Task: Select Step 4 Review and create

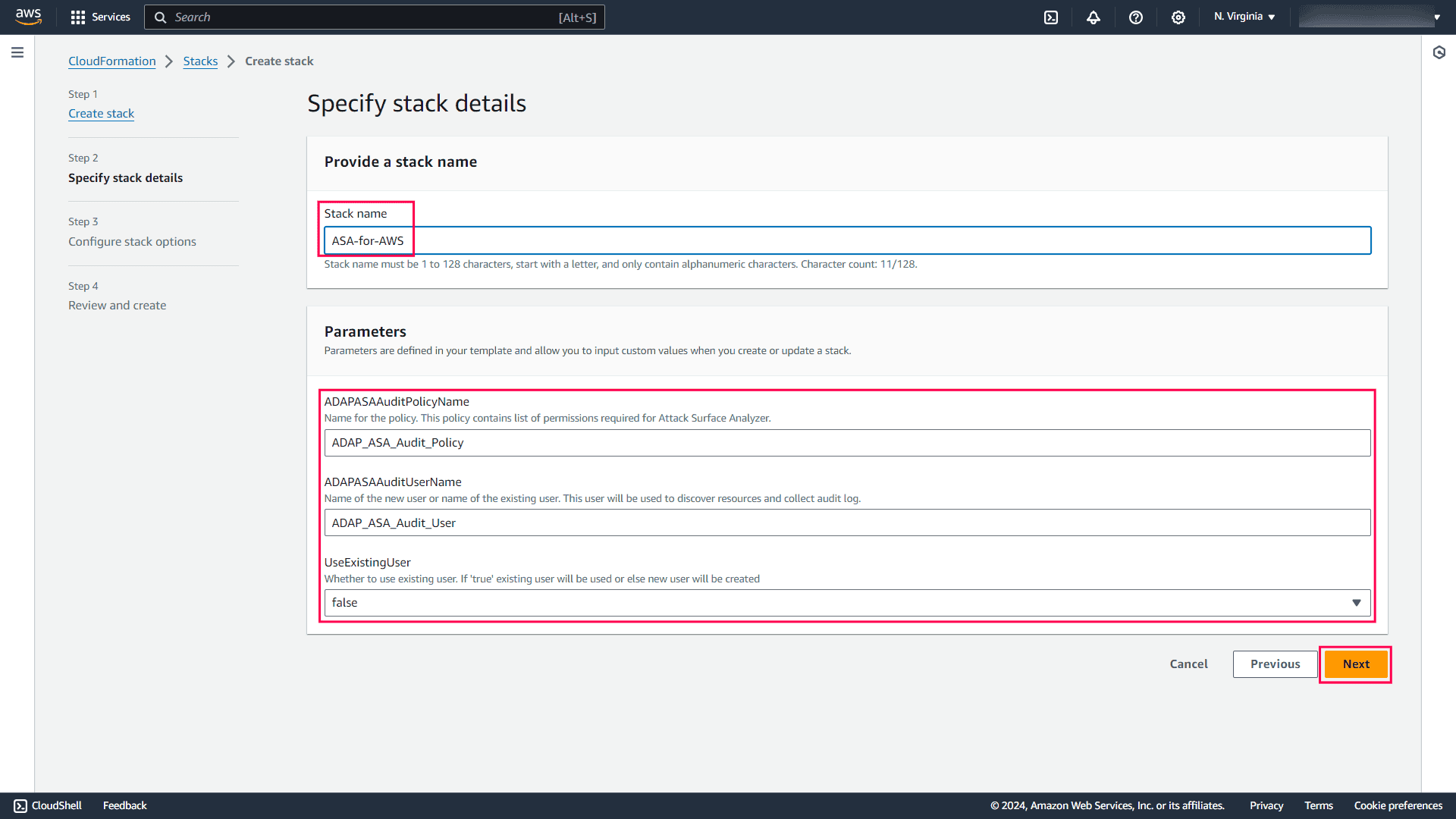Action: pyautogui.click(x=117, y=305)
